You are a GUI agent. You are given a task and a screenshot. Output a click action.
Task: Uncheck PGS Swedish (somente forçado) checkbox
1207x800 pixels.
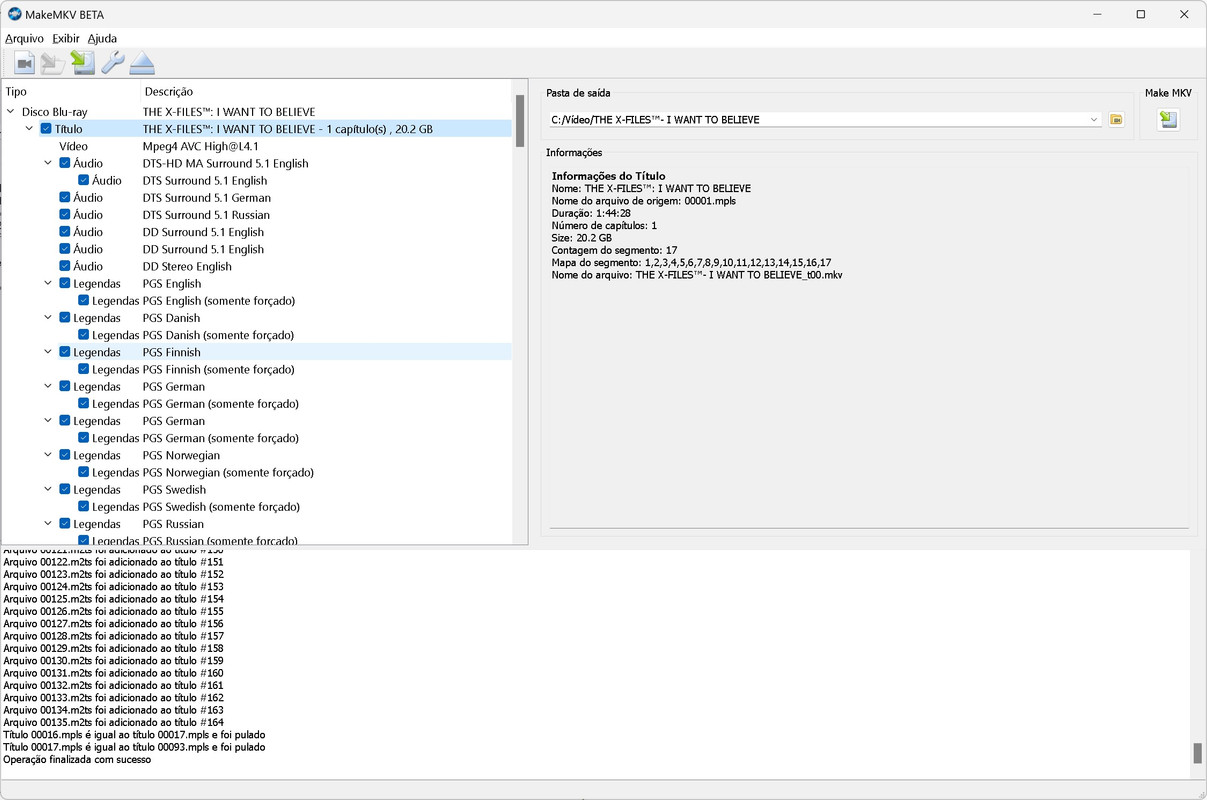(x=84, y=507)
